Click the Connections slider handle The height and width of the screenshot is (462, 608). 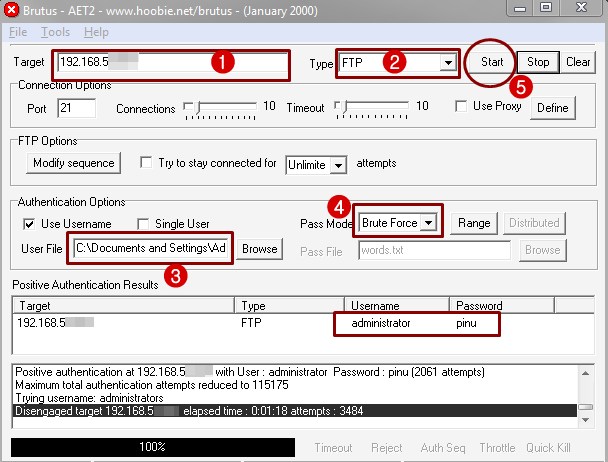[198, 107]
